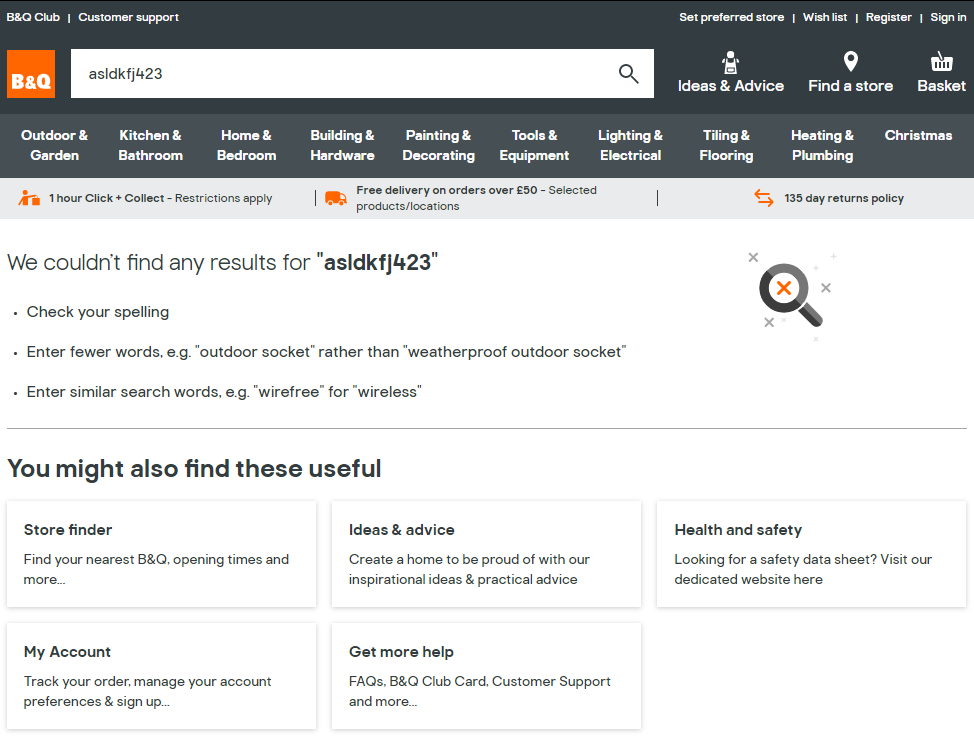This screenshot has height=747, width=974.
Task: Click Set preferred store
Action: pyautogui.click(x=731, y=17)
